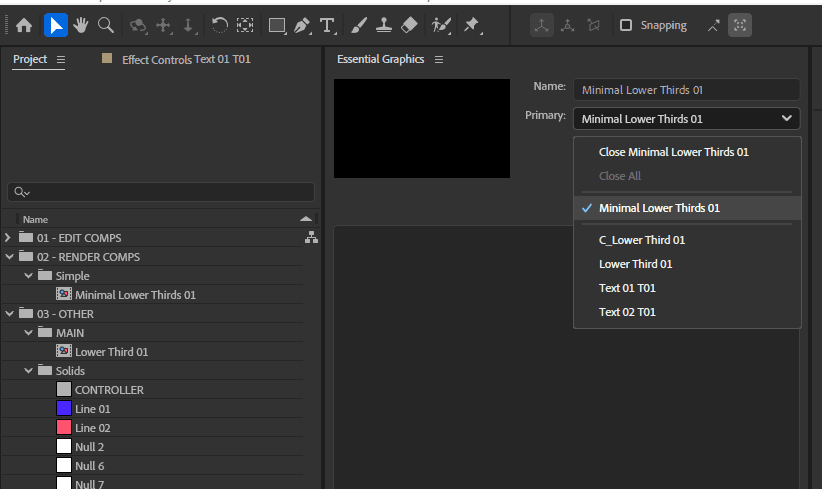Viewport: 822px width, 489px height.
Task: Switch to Effect Controls Text 01 T01 tab
Action: [186, 60]
